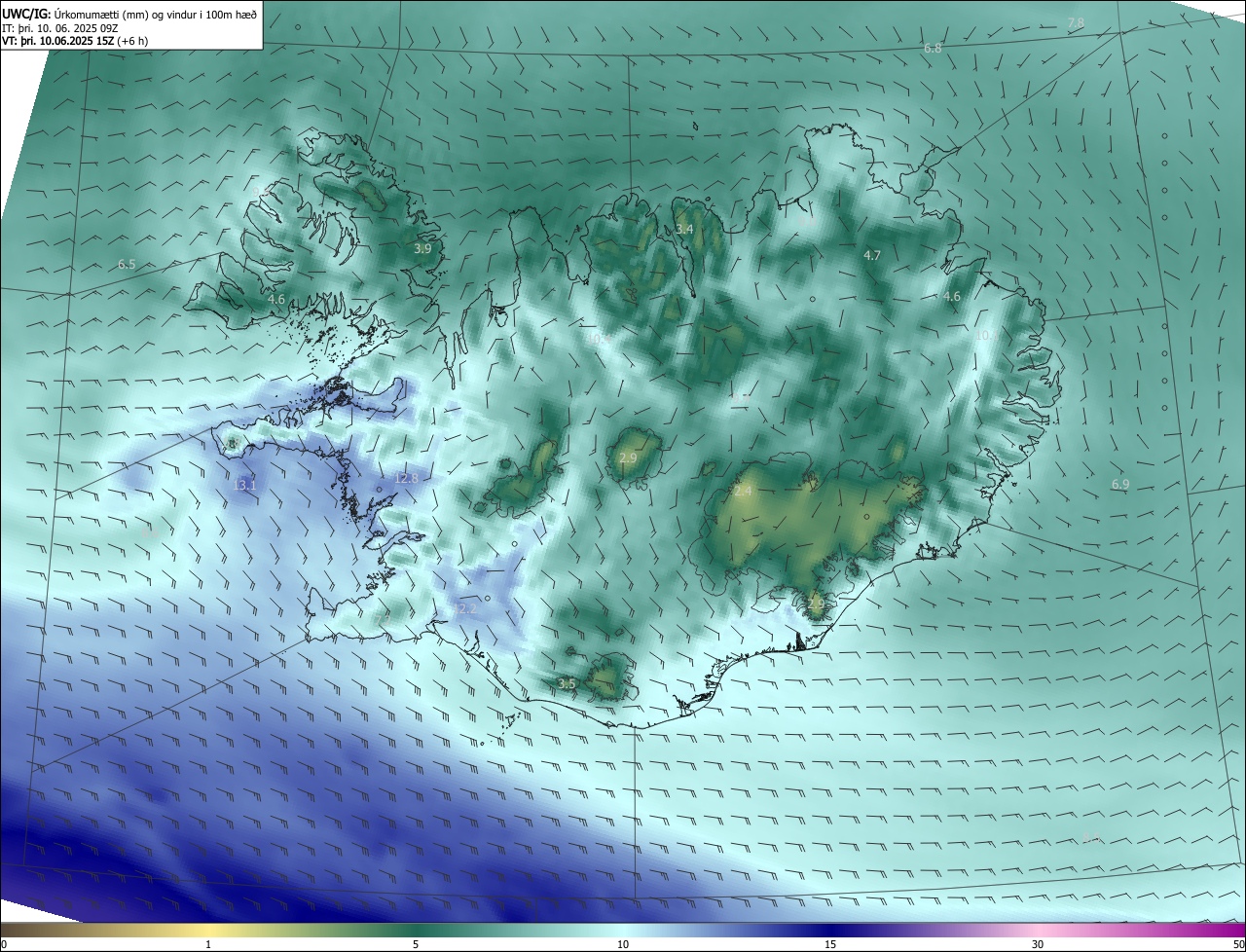Image resolution: width=1246 pixels, height=952 pixels.
Task: Click the '5' tick label on the colour scale
Action: [416, 944]
